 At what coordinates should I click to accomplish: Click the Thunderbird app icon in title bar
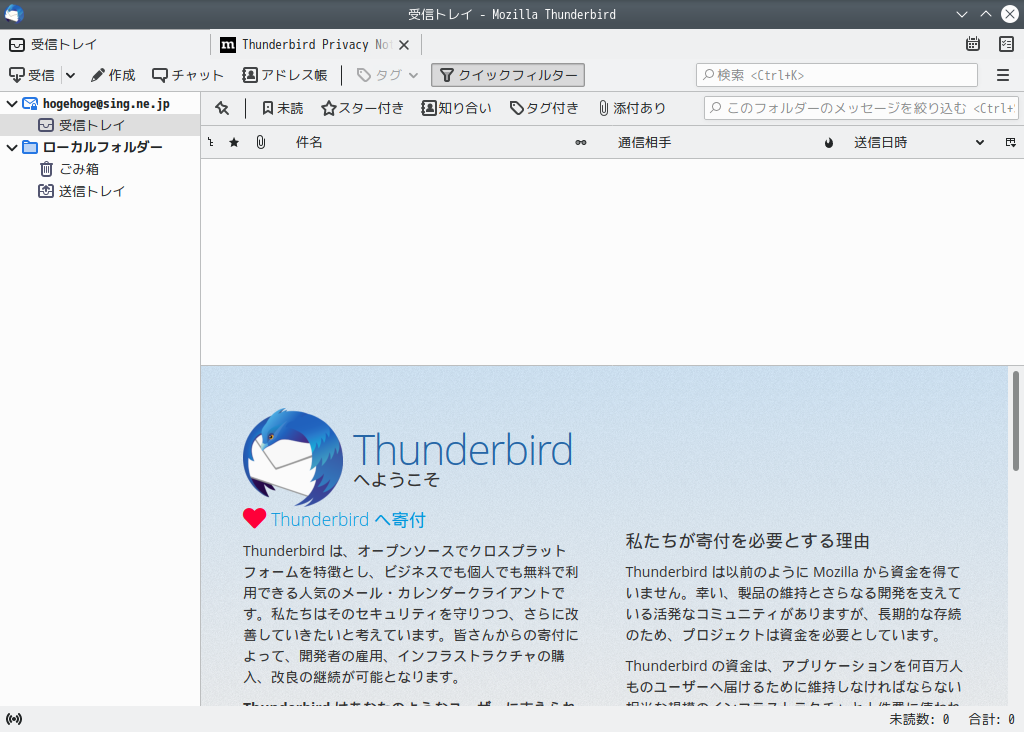click(14, 14)
